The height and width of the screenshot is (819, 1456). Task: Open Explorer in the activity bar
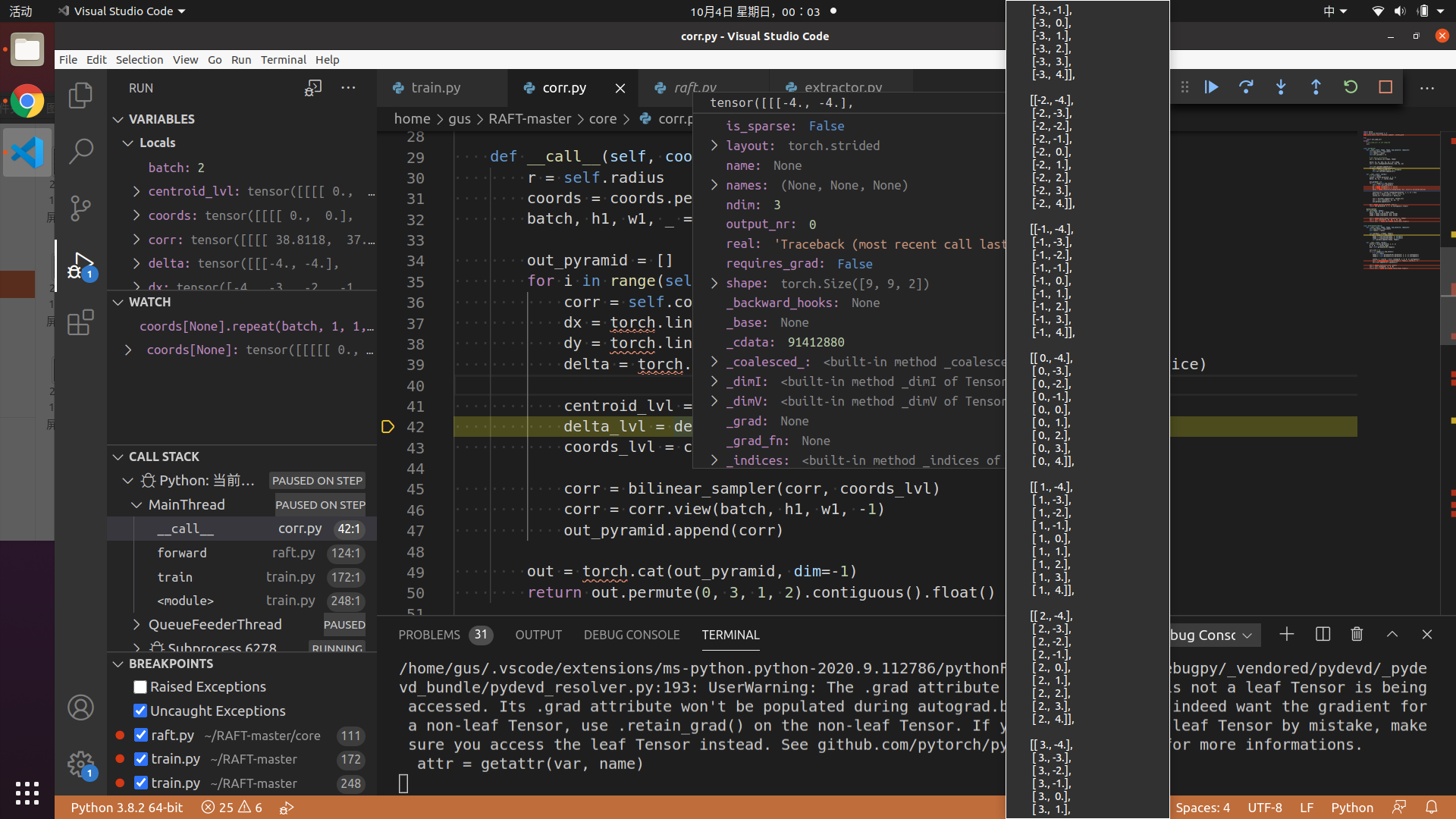(x=80, y=96)
